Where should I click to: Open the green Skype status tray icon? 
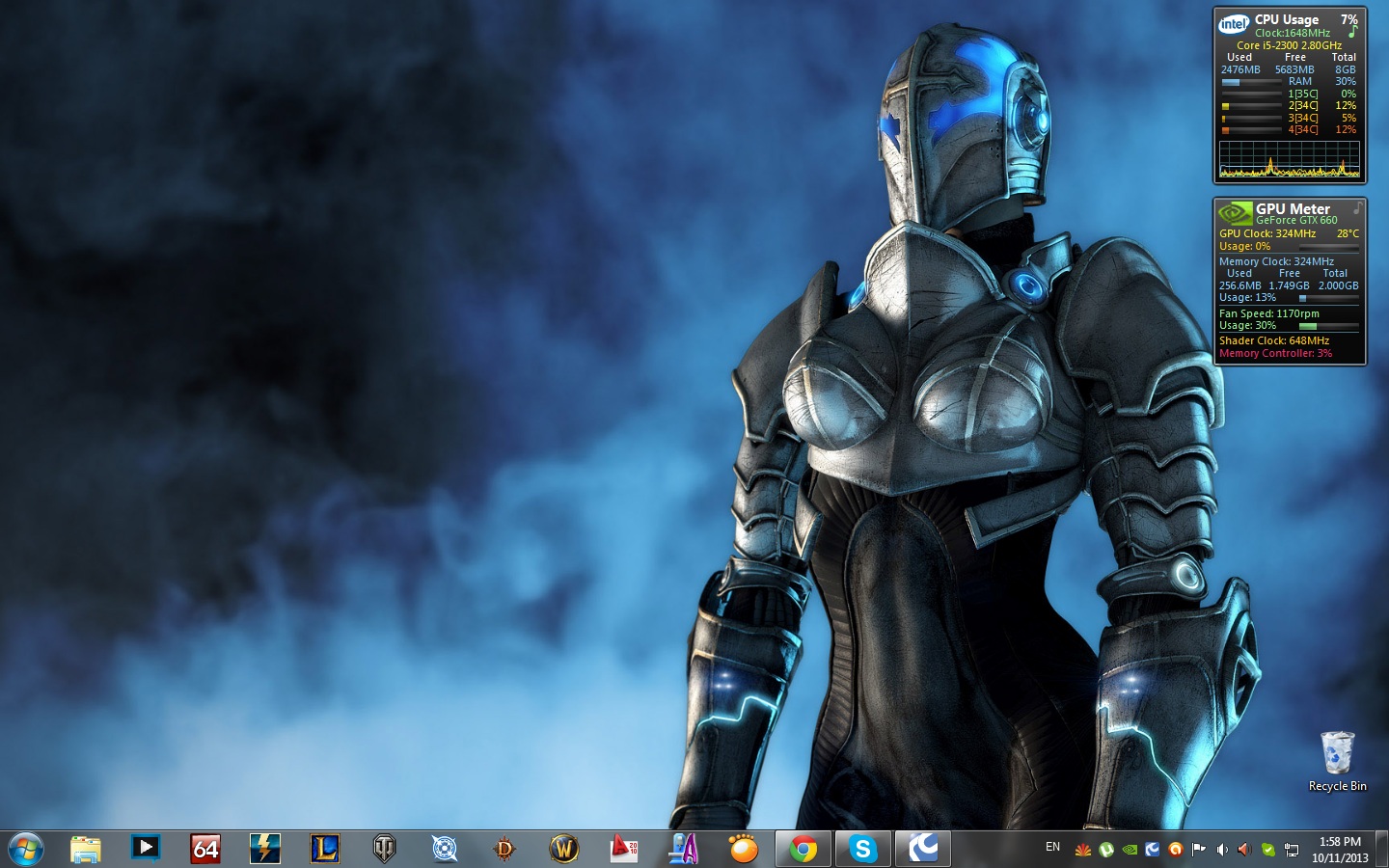click(1268, 850)
